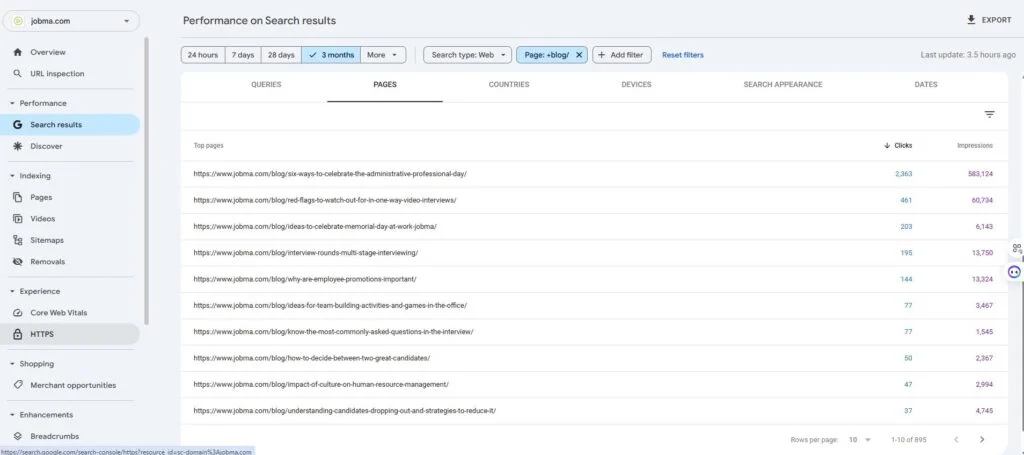
Task: Click the Reset filters link
Action: pos(683,55)
